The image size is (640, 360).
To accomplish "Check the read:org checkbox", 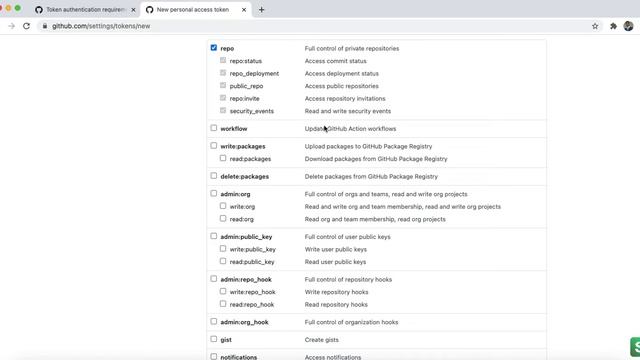I will [x=223, y=219].
